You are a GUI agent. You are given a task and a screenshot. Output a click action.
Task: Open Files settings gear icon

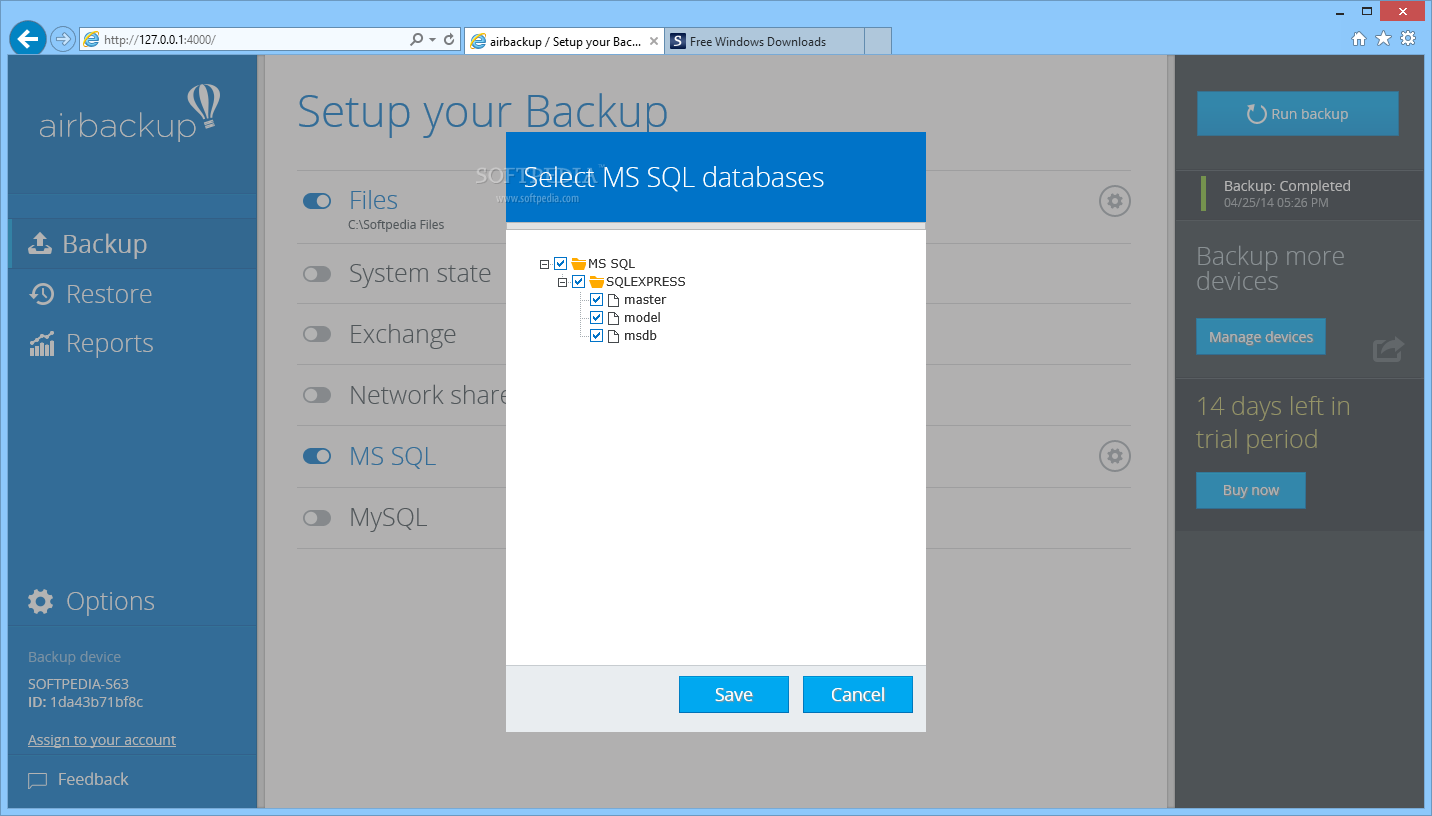[x=1115, y=201]
